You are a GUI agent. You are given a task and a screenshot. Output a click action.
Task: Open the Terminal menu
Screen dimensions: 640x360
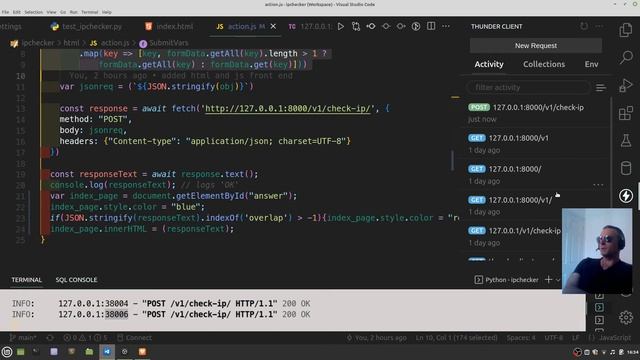(89, 12)
